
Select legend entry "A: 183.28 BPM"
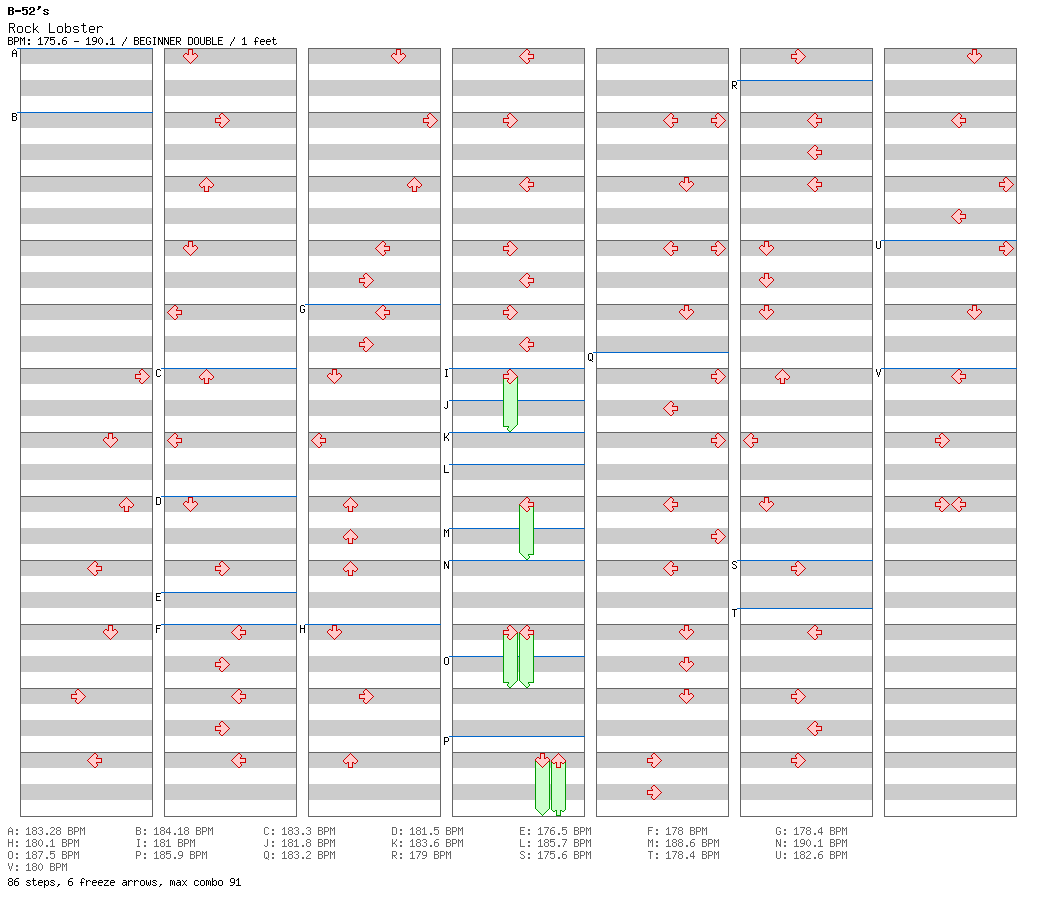click(46, 832)
